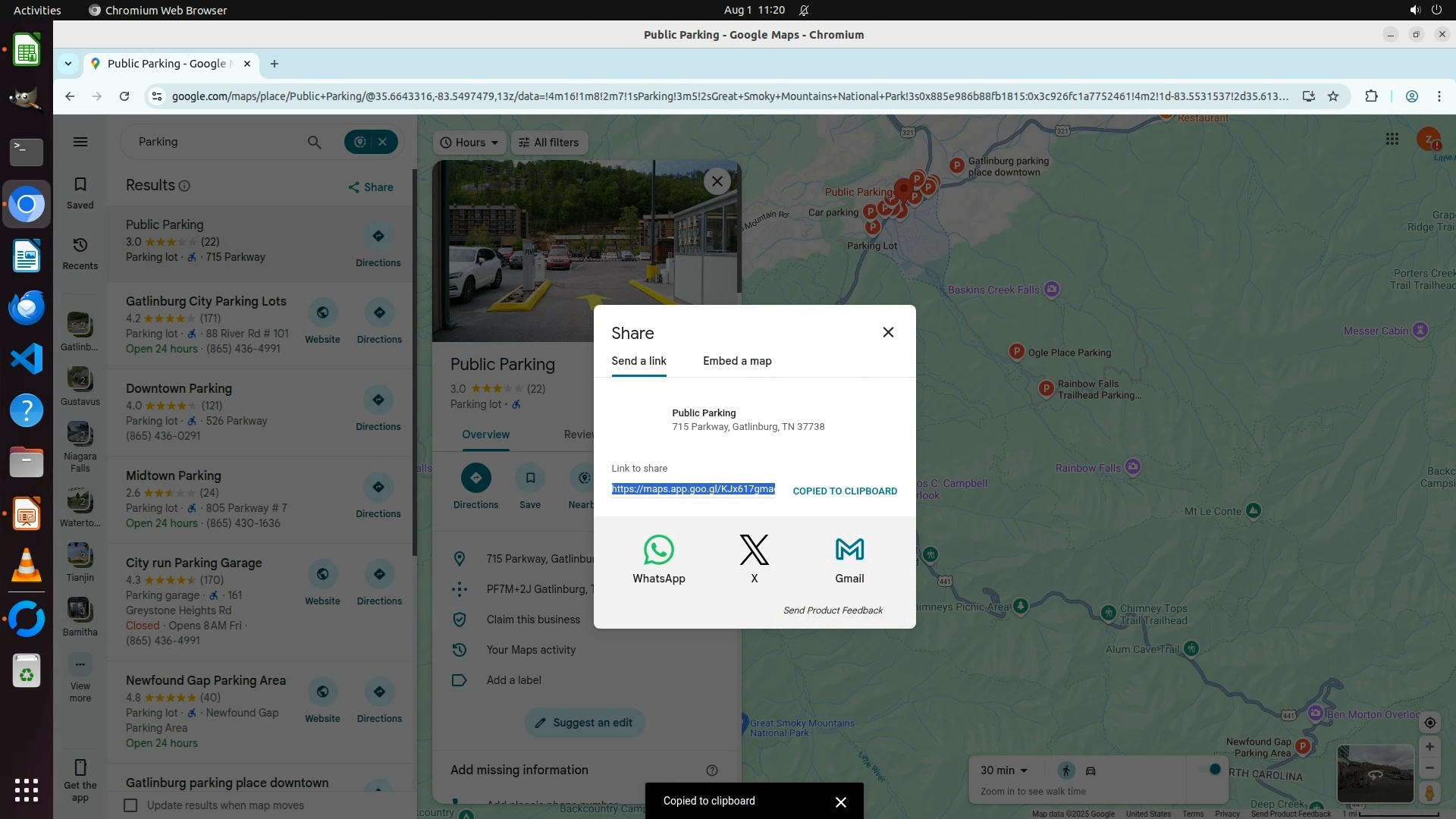Switch to Embed a map tab

(x=737, y=361)
